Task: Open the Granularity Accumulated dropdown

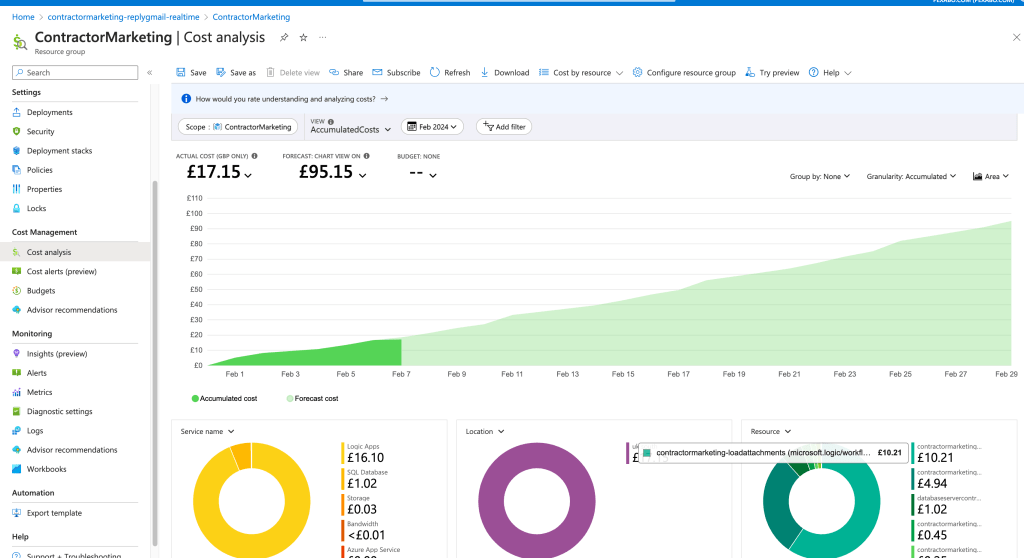Action: 911,176
